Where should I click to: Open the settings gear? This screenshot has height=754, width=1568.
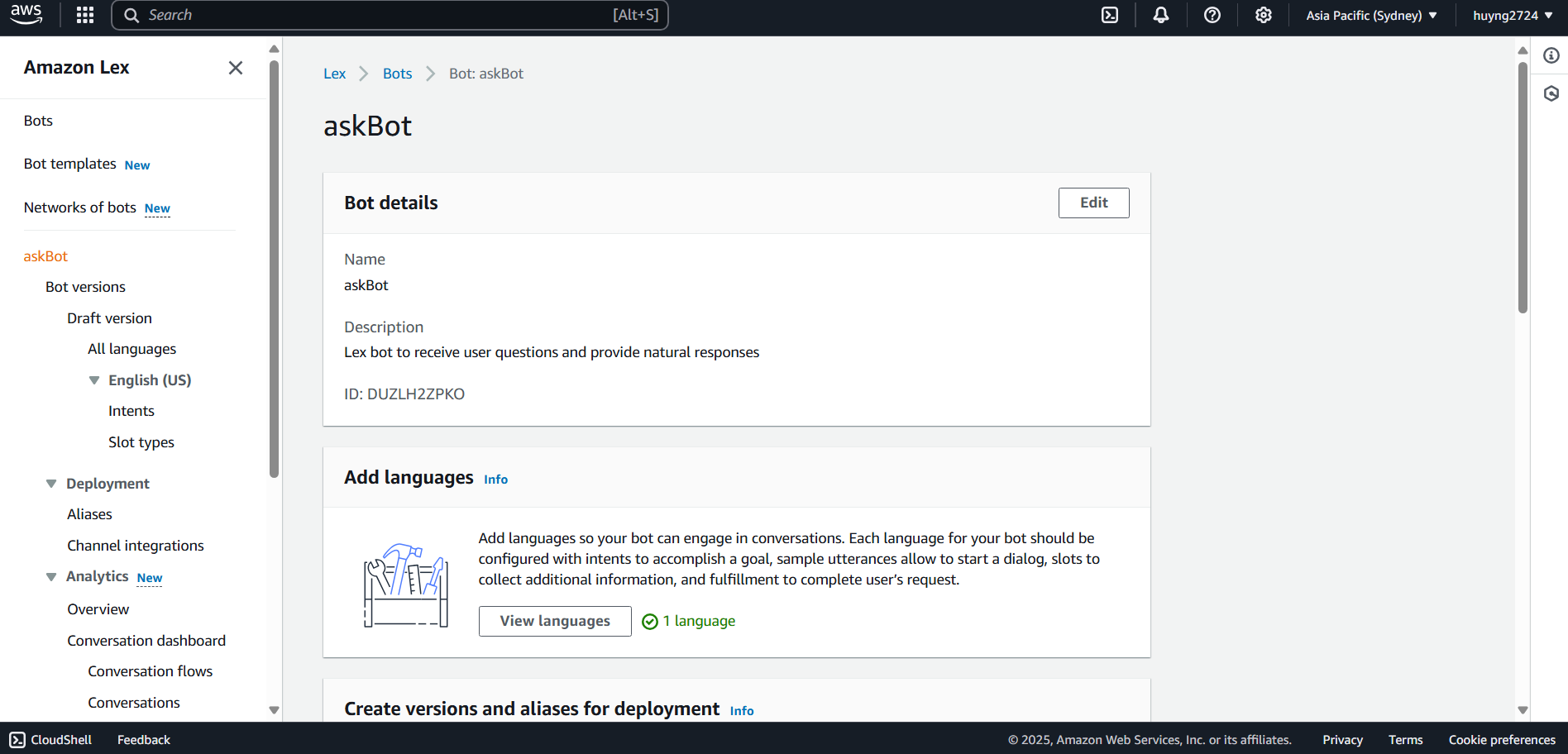tap(1264, 15)
